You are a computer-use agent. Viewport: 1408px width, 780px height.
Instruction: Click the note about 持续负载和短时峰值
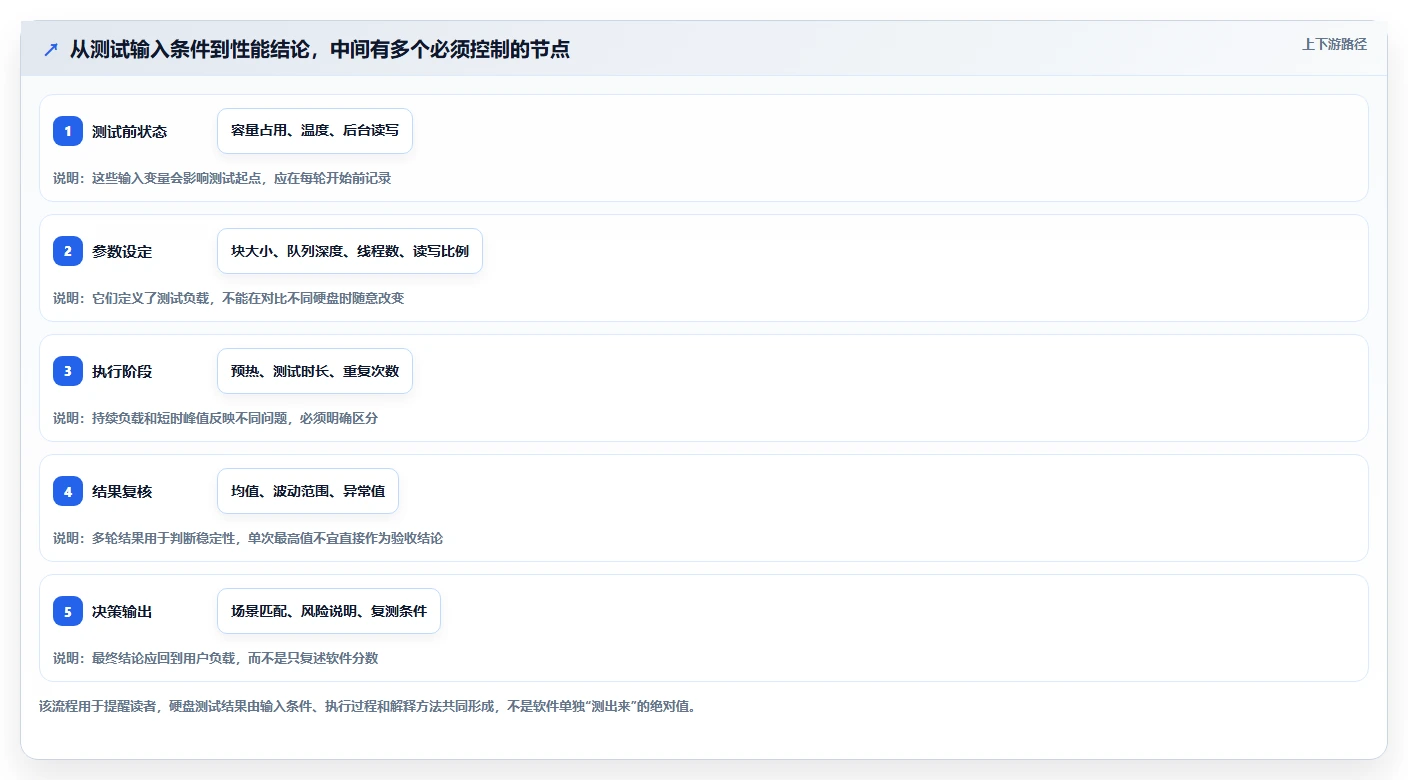point(216,418)
